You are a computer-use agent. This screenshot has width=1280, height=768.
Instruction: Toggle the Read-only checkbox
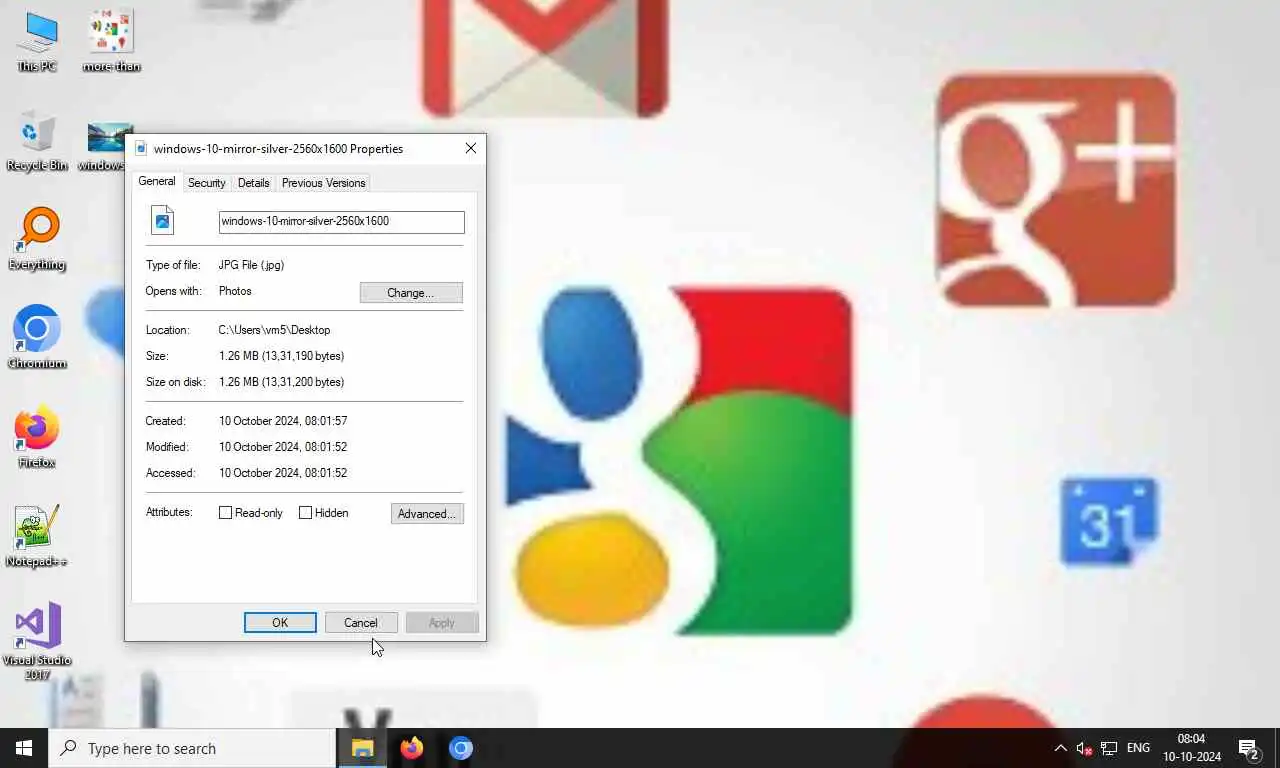click(x=225, y=512)
